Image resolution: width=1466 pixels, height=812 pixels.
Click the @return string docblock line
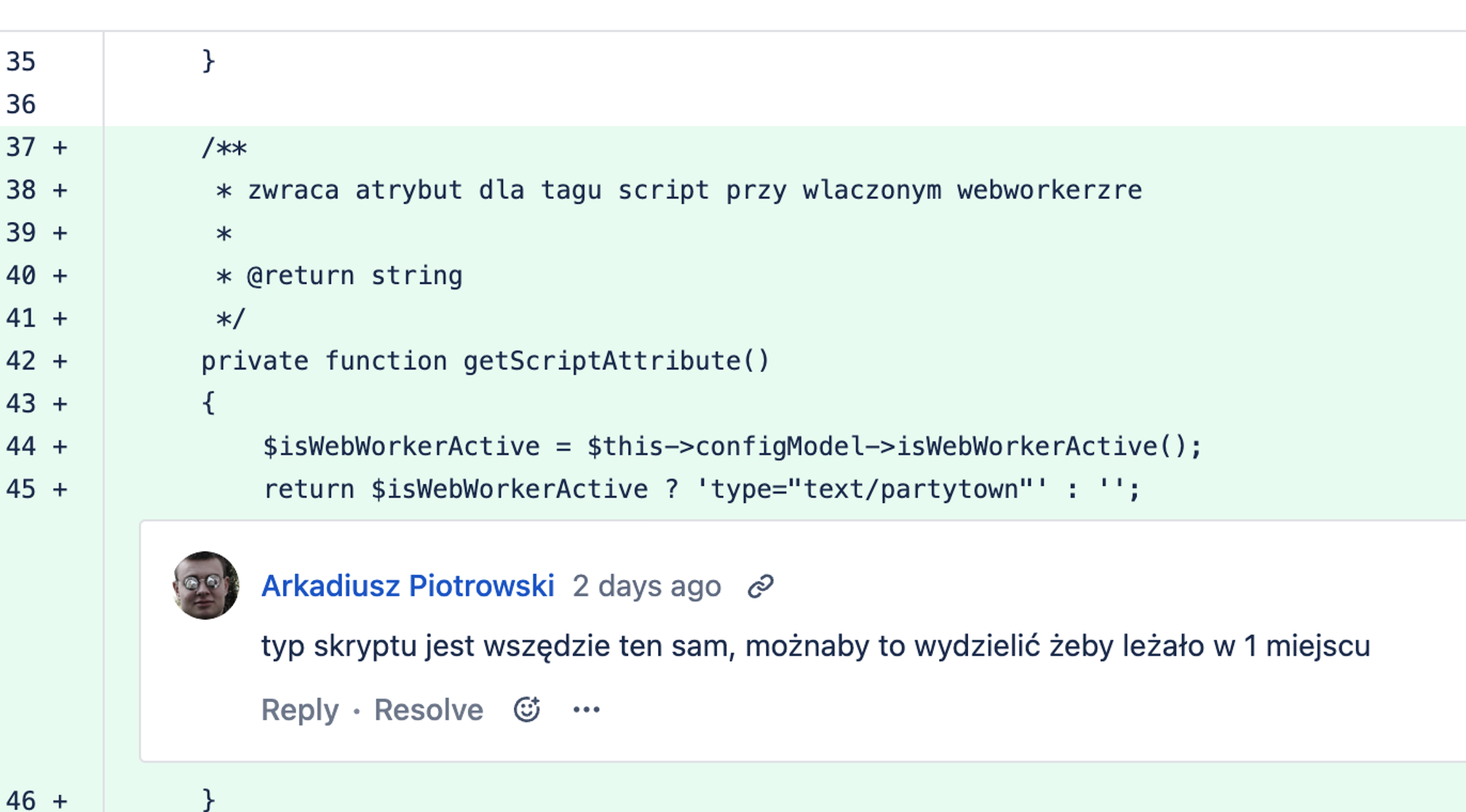pos(354,275)
